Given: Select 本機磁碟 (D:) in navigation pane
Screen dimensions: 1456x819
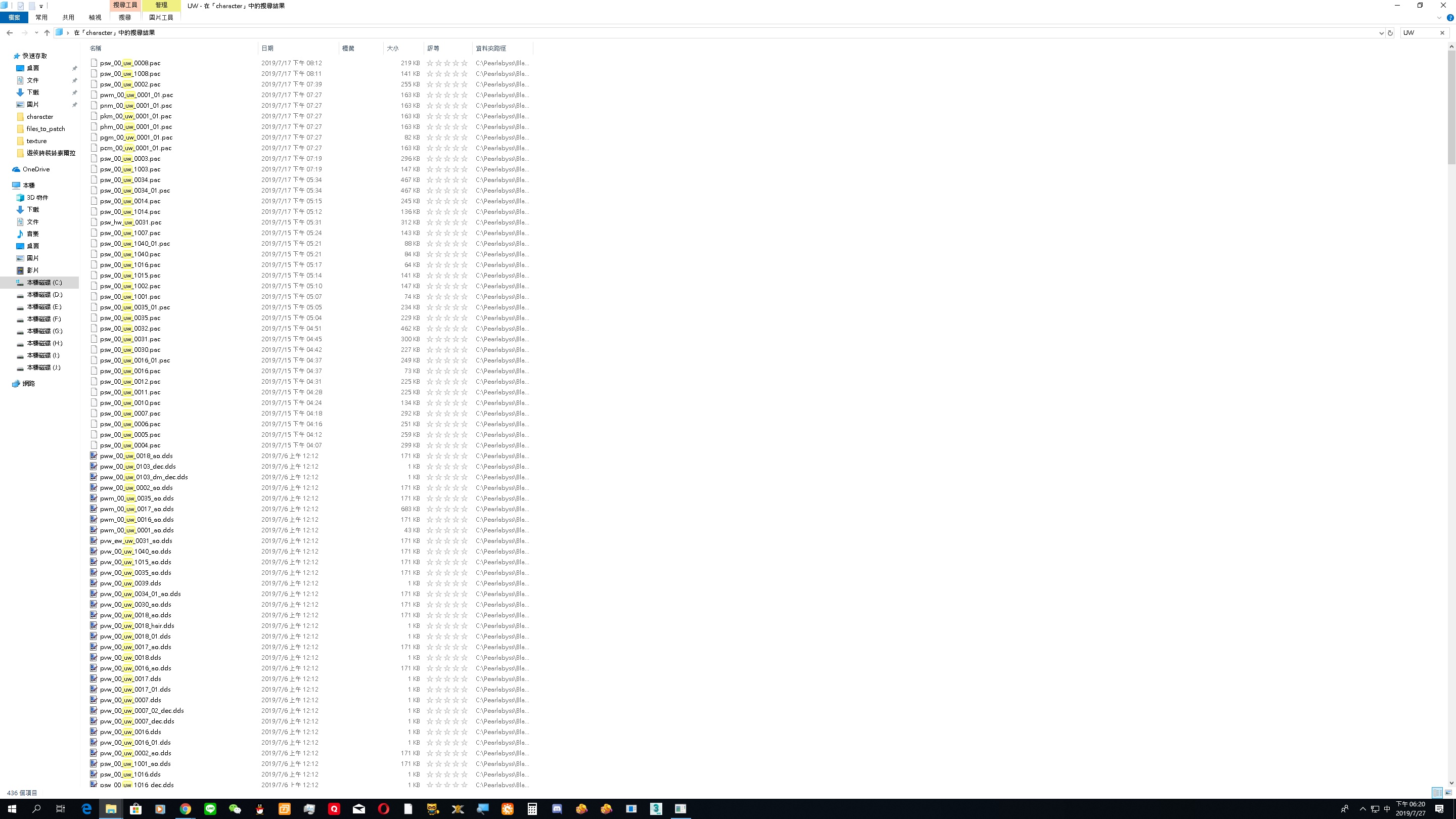Looking at the screenshot, I should [x=44, y=294].
